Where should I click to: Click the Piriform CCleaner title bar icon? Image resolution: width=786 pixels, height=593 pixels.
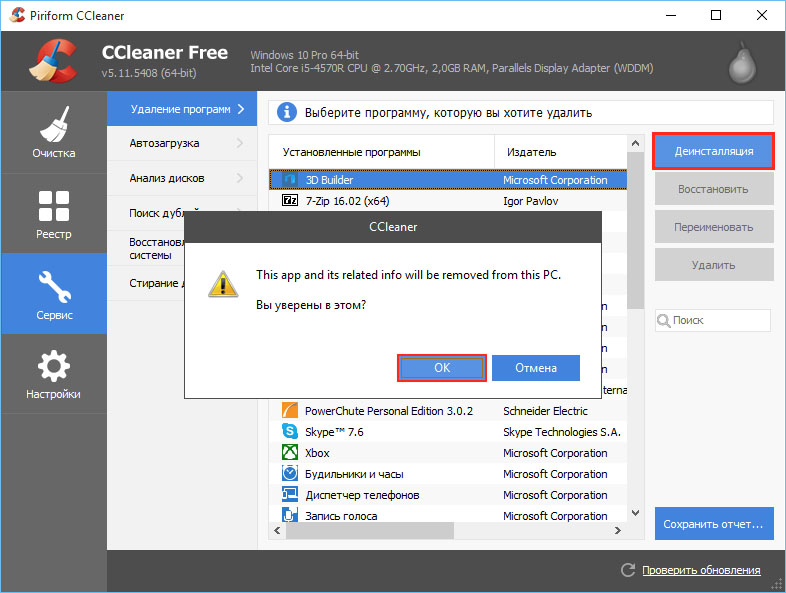click(x=18, y=15)
